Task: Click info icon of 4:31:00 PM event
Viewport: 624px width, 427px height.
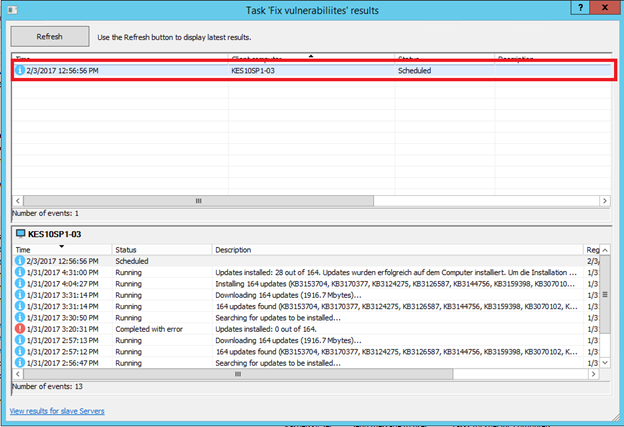Action: [21, 272]
